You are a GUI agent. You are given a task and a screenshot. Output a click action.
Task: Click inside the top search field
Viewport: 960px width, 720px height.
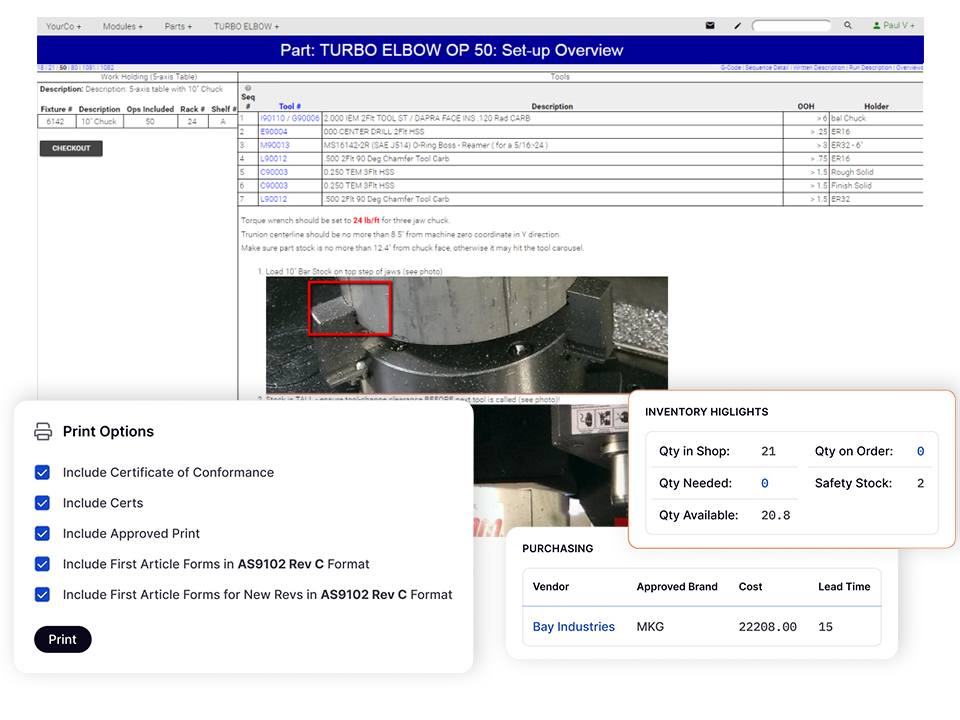792,26
